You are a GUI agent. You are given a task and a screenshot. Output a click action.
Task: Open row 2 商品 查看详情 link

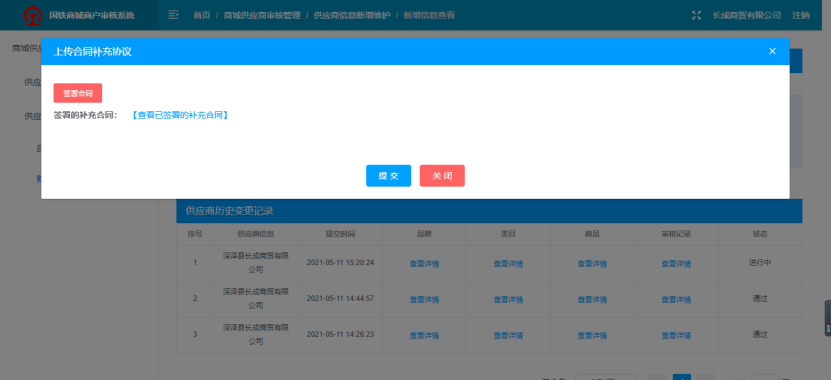coord(592,300)
